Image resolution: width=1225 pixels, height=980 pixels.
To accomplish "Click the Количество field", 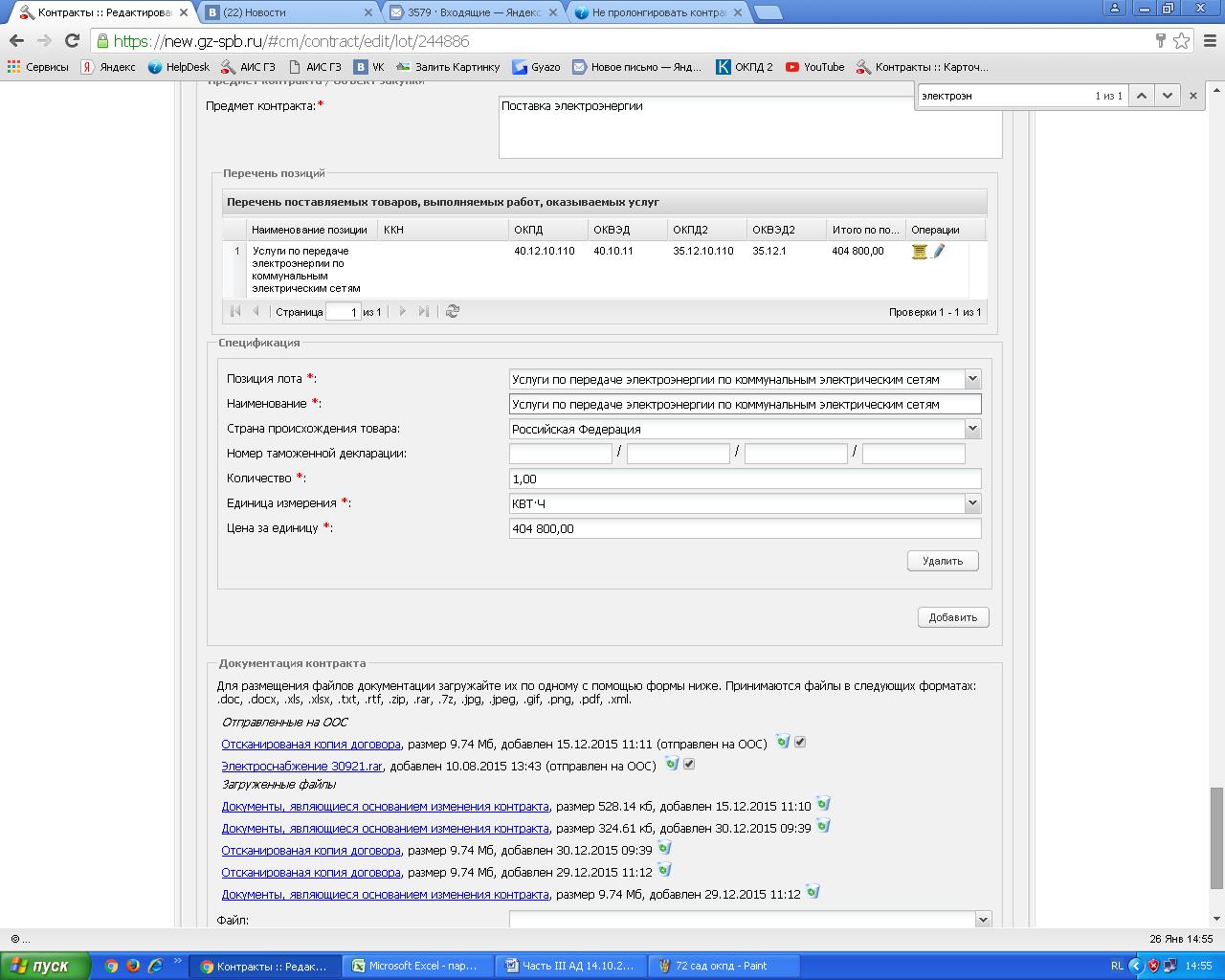I will pos(745,479).
